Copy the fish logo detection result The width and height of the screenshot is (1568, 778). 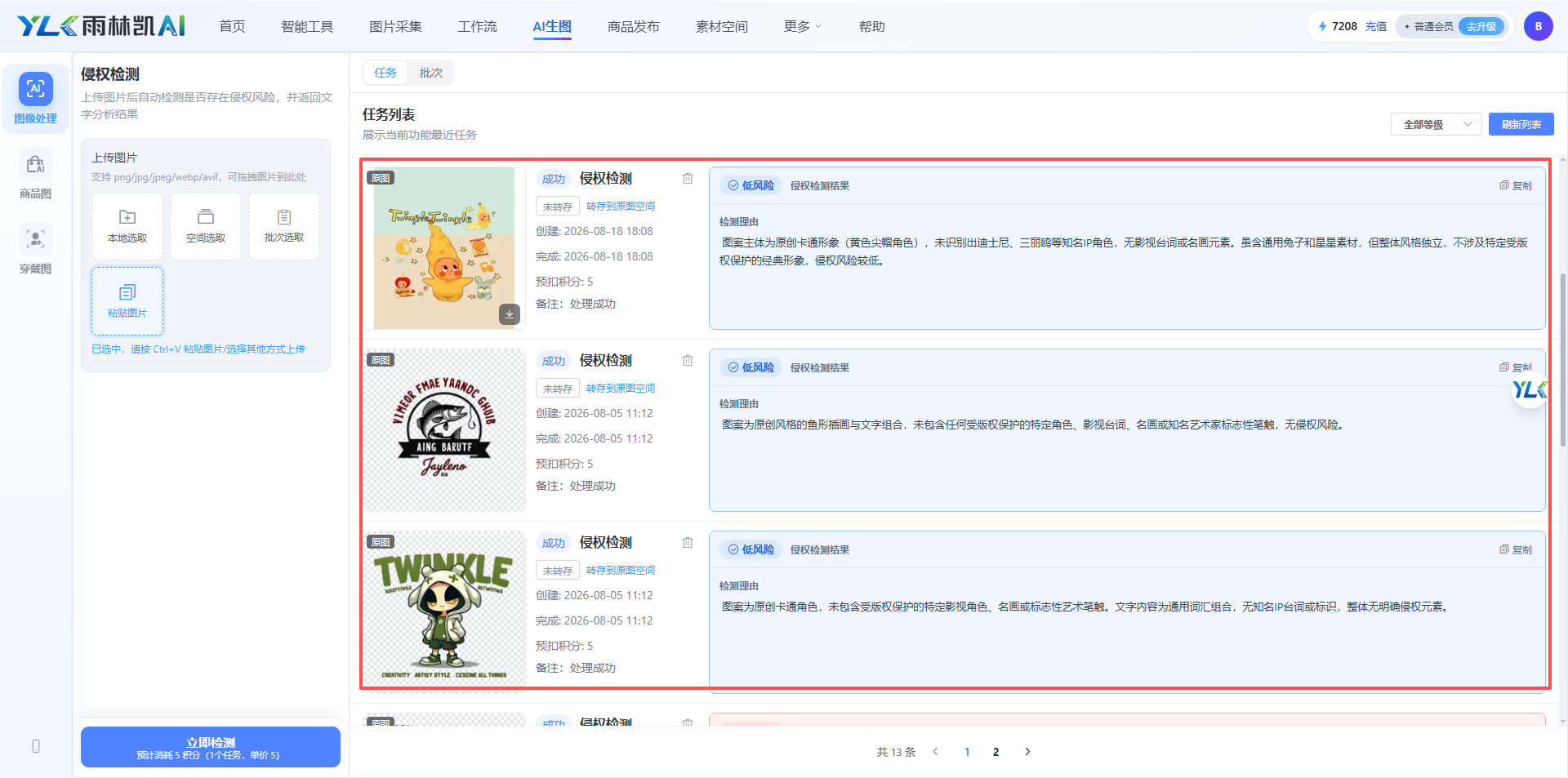pos(1516,367)
